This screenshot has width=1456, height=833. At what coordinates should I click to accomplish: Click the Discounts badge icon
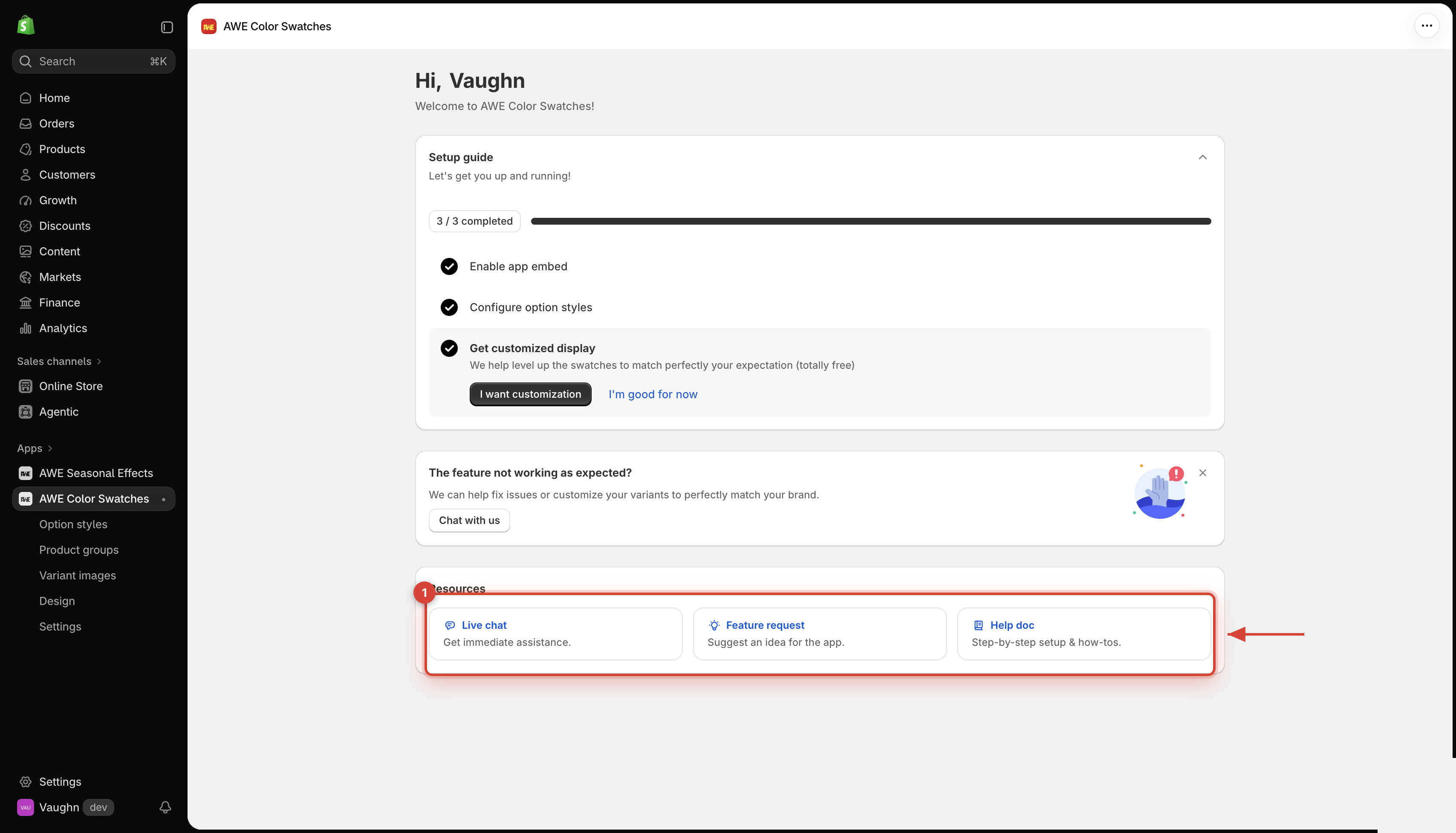click(x=25, y=226)
